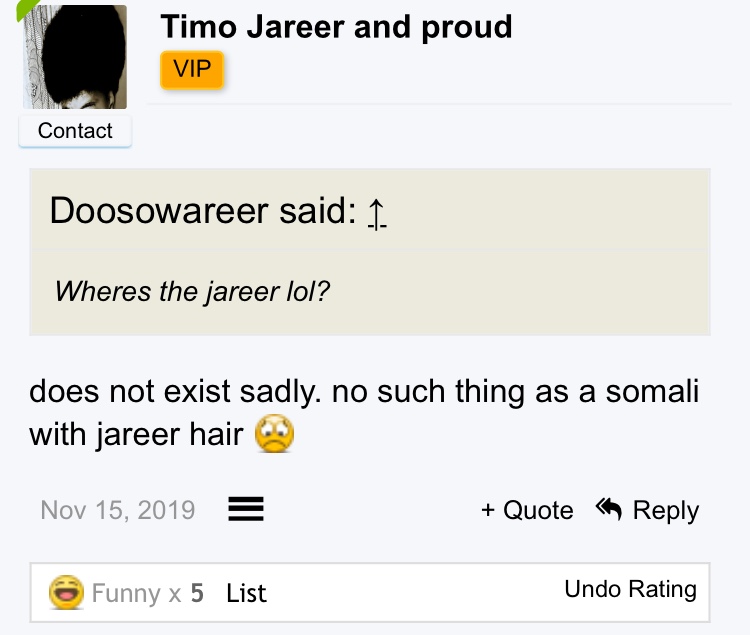Screen dimensions: 750x635
Task: Show the List of raters
Action: tap(246, 593)
